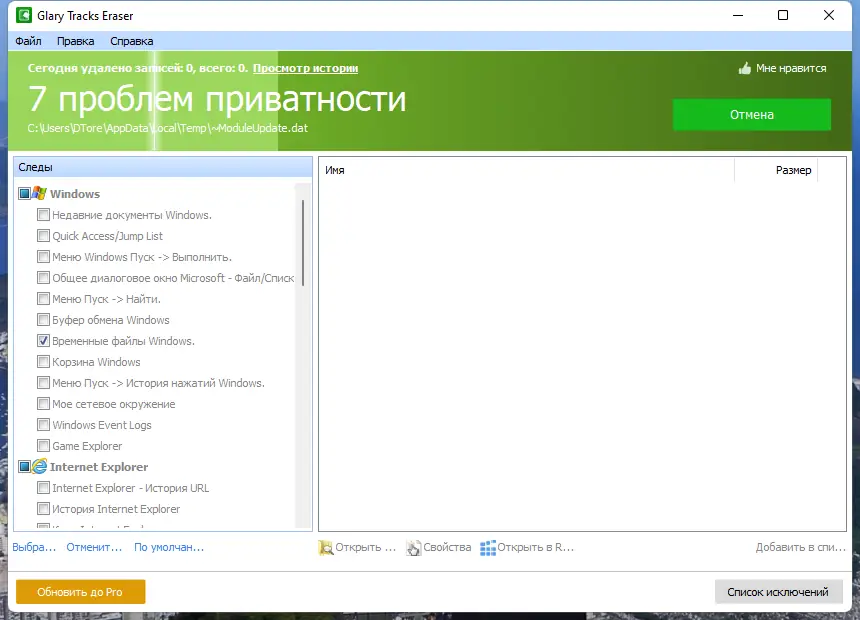Click the Glary Tracks Eraser title icon
The height and width of the screenshot is (620, 860).
[24, 15]
